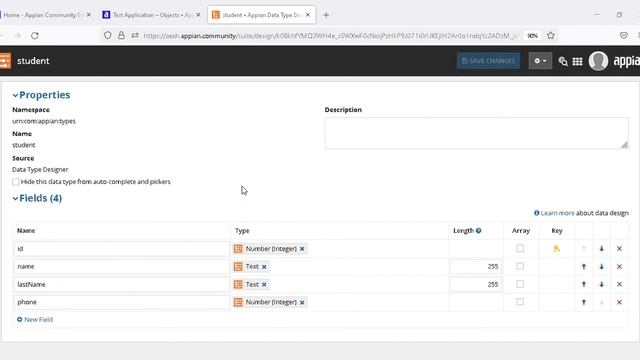Delete the id field
The height and width of the screenshot is (360, 640).
[619, 249]
